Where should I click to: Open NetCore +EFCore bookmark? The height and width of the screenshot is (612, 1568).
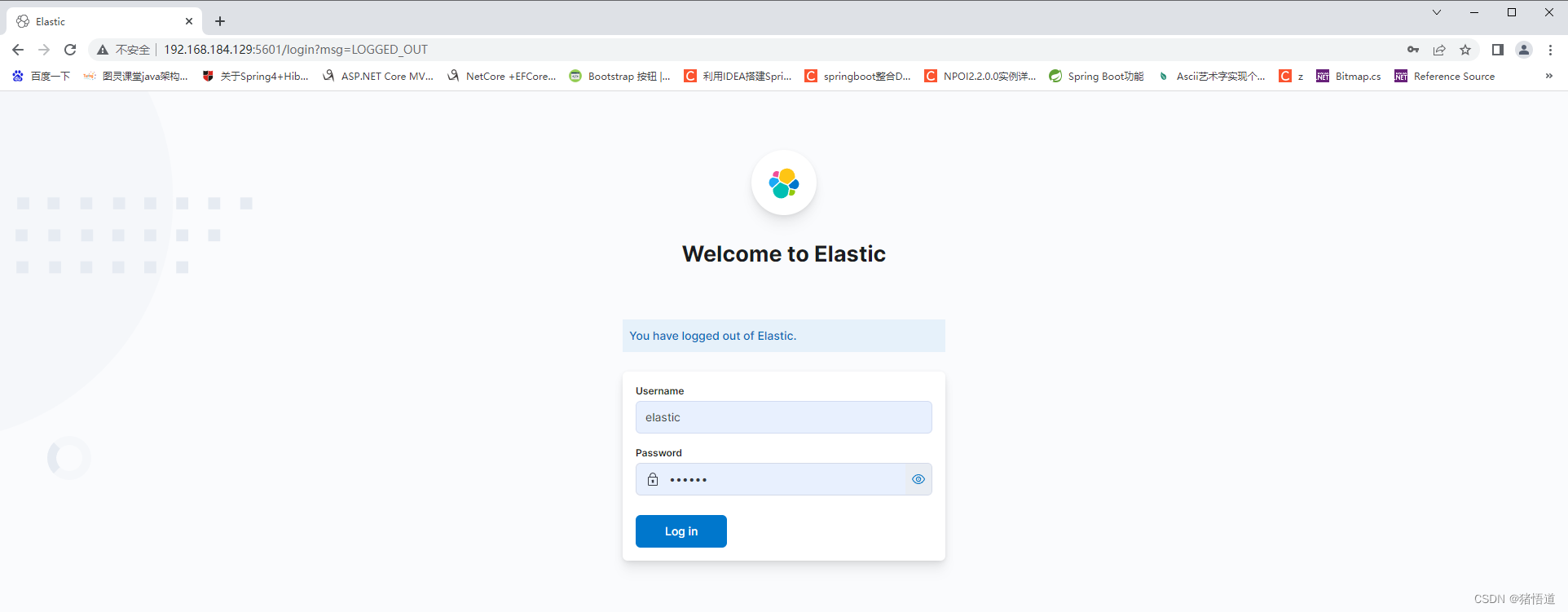502,76
